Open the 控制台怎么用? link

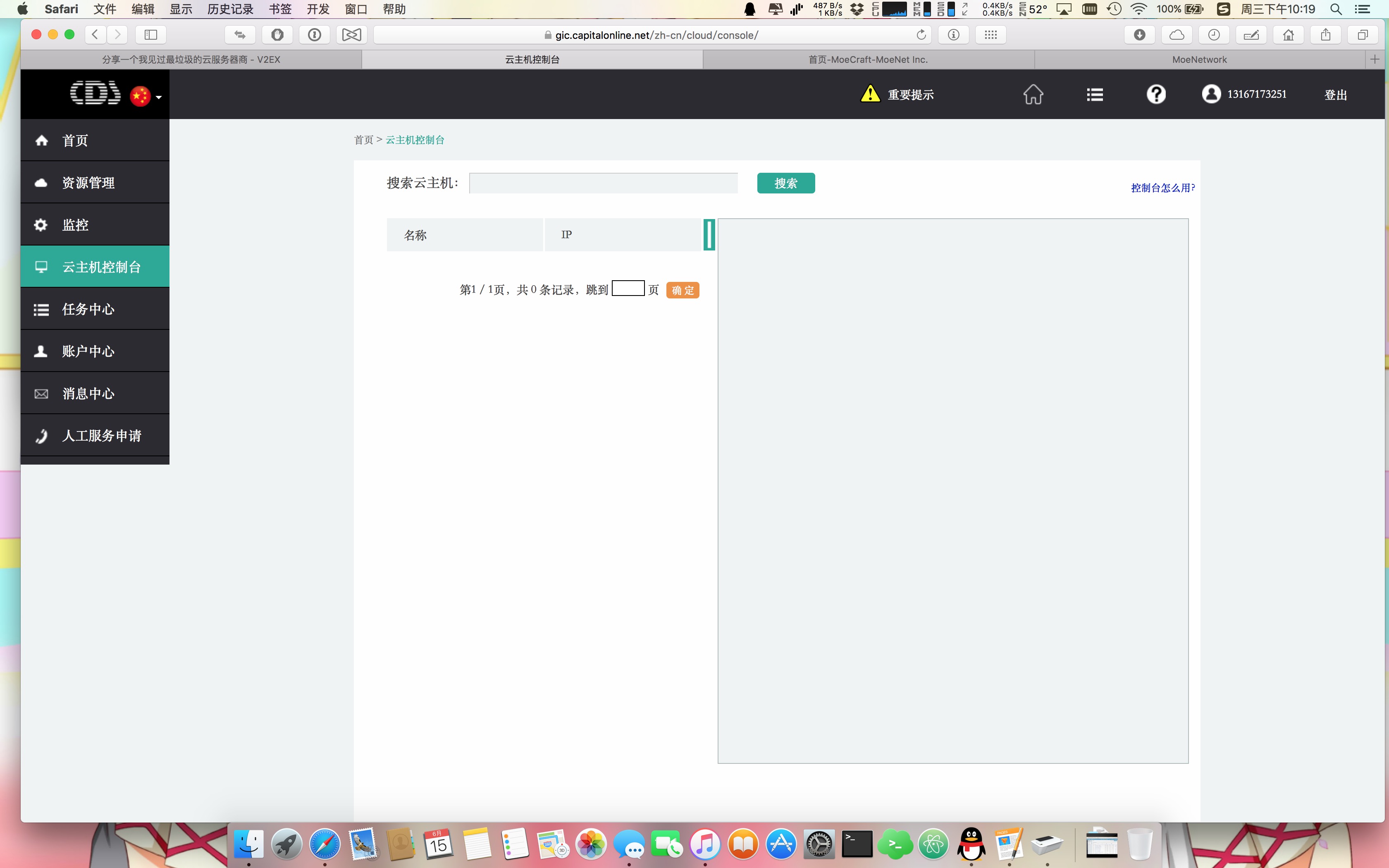[1163, 188]
